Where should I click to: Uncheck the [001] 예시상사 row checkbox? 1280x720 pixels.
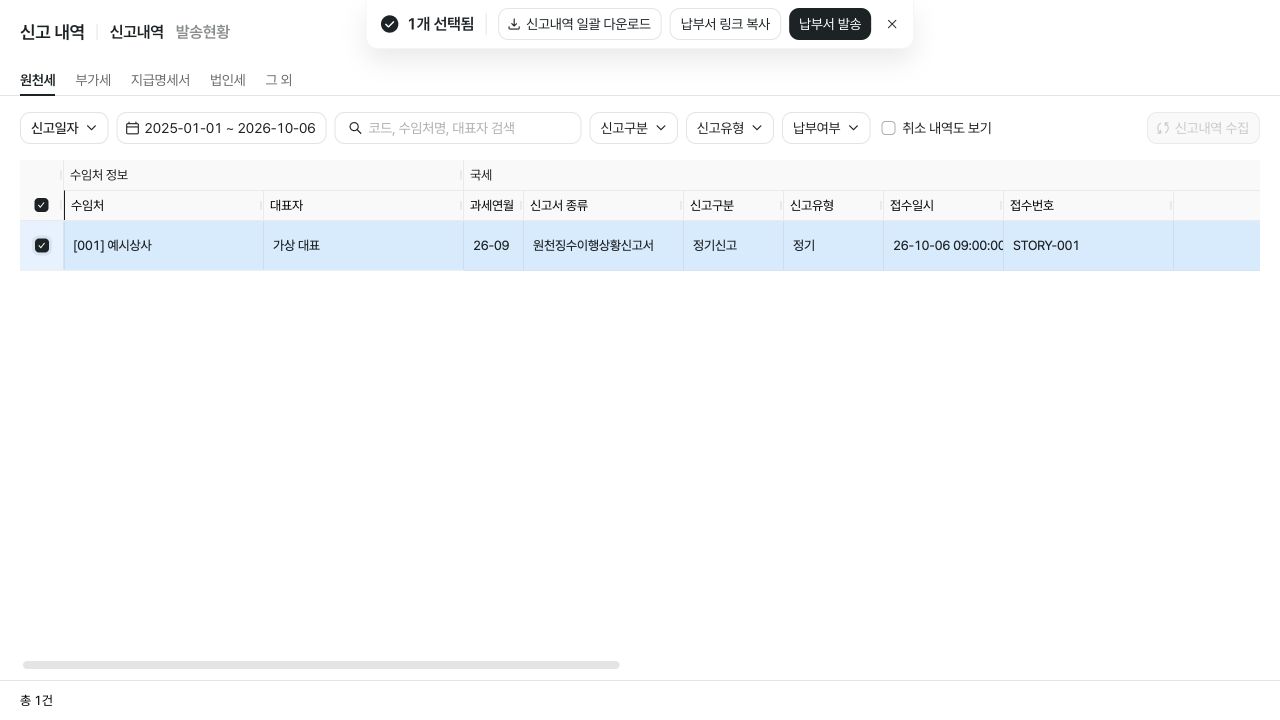[41, 245]
